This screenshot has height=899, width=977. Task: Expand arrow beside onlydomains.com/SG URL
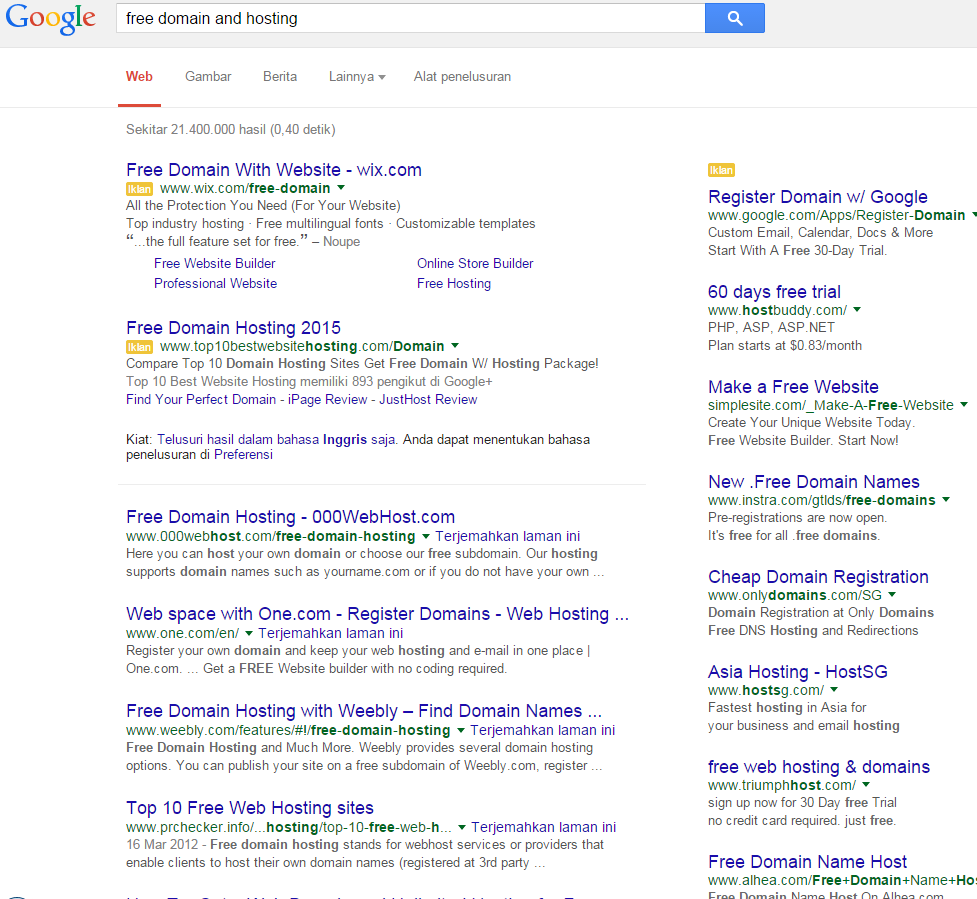point(892,595)
